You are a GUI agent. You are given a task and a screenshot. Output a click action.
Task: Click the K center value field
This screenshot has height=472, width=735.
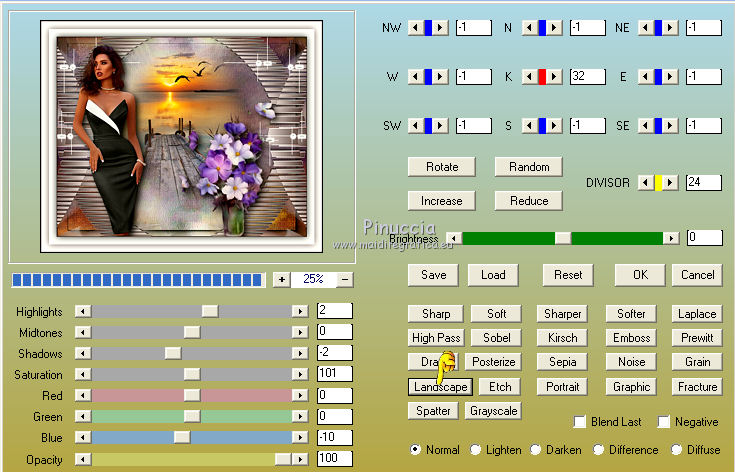(588, 76)
